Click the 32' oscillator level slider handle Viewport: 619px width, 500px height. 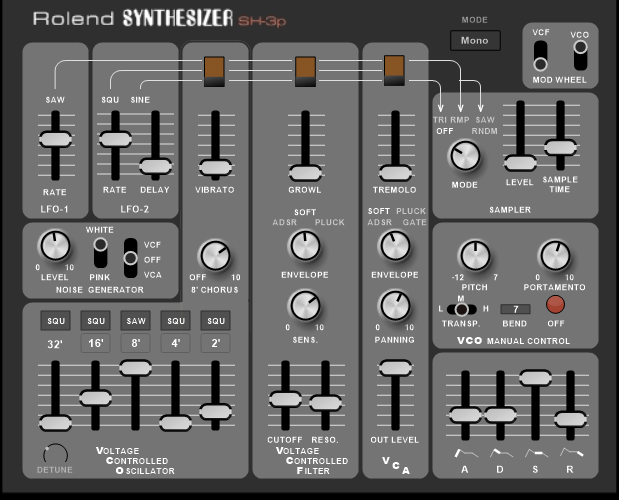[x=55, y=423]
